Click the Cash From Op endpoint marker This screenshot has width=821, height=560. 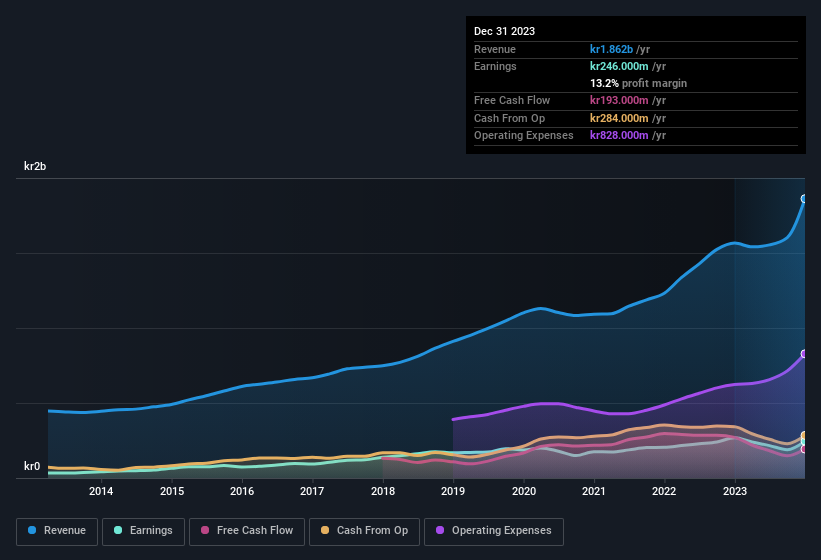tap(804, 435)
